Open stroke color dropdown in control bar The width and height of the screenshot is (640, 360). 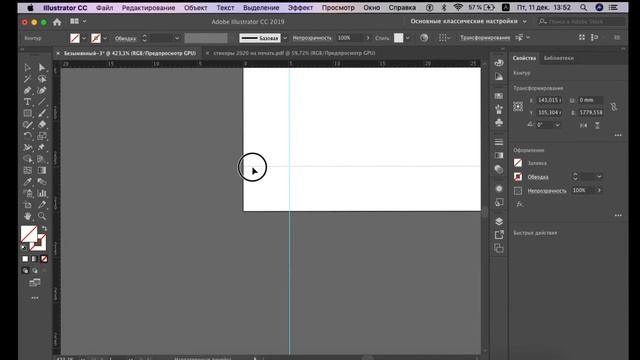(105, 38)
